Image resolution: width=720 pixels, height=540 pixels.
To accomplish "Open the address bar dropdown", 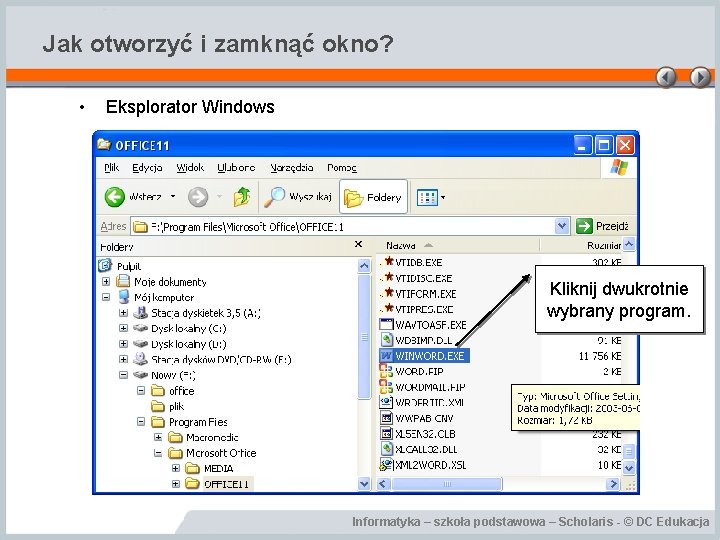I will click(562, 226).
